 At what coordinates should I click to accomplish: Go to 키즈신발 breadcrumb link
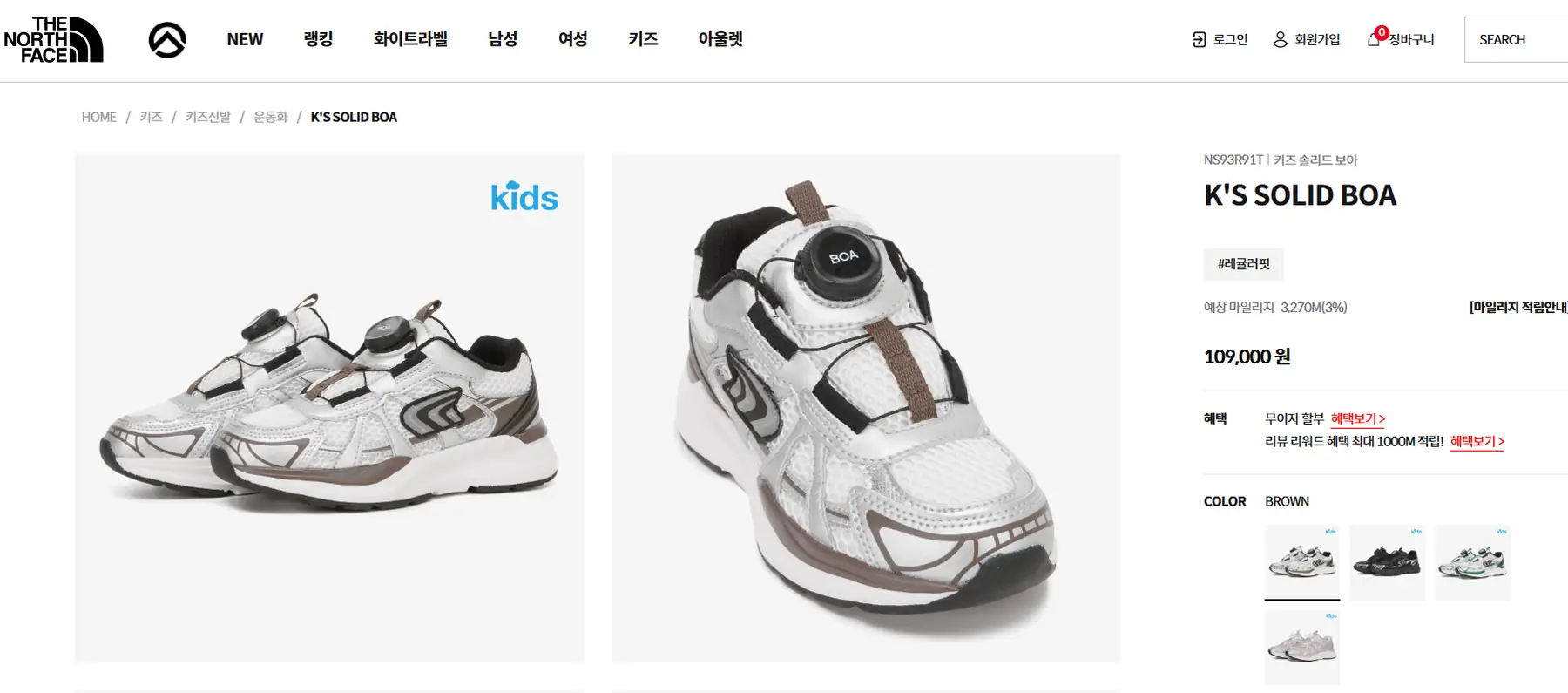click(208, 117)
